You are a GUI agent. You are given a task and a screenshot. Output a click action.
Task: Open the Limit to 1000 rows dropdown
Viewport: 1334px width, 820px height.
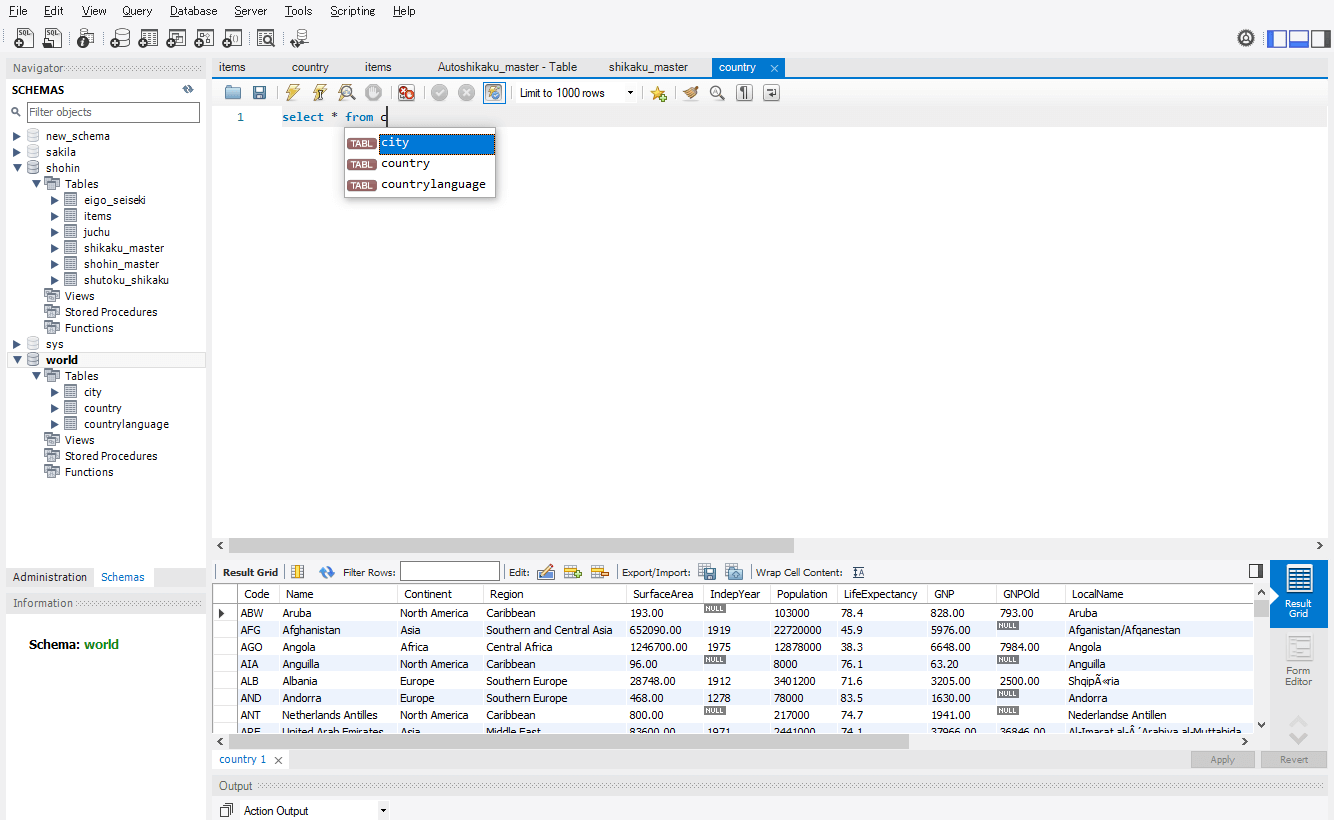point(629,92)
